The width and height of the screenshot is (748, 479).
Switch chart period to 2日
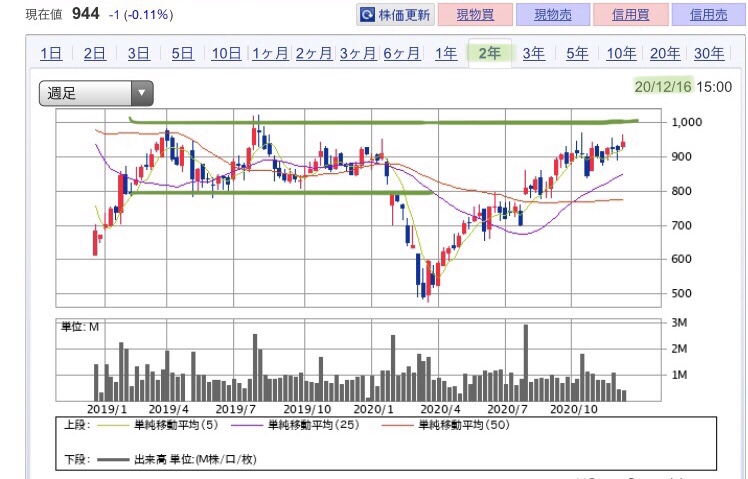pos(95,53)
